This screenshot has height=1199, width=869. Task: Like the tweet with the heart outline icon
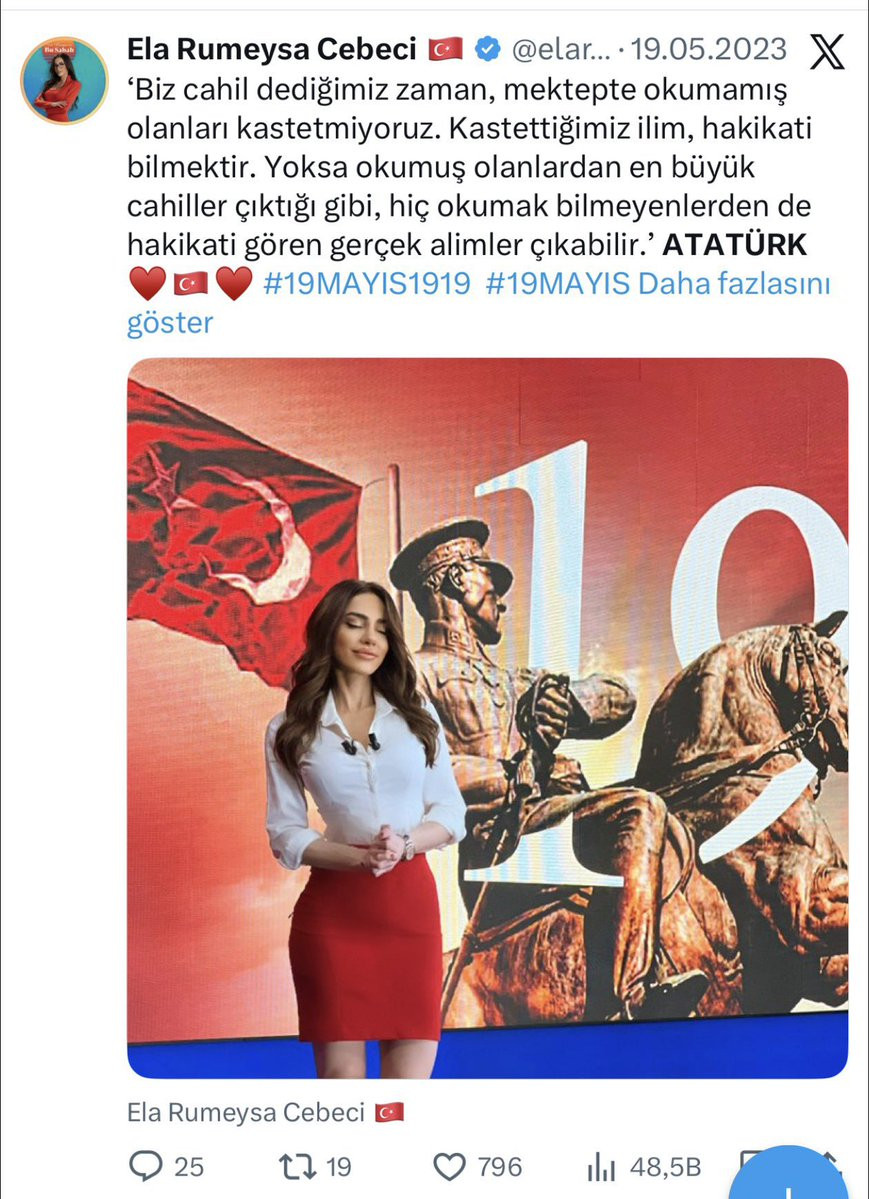[449, 1168]
